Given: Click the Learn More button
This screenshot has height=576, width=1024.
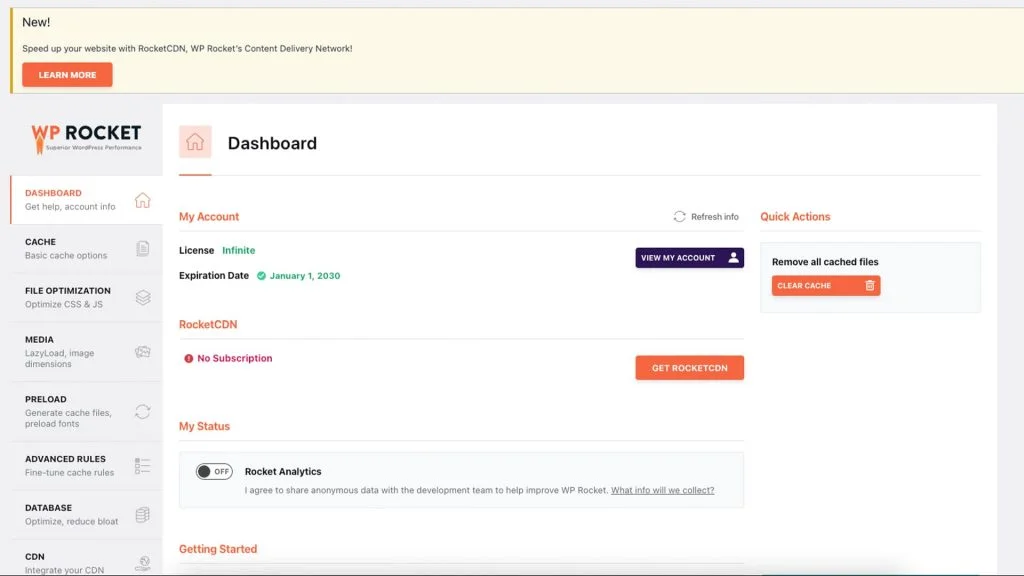Looking at the screenshot, I should (x=67, y=74).
